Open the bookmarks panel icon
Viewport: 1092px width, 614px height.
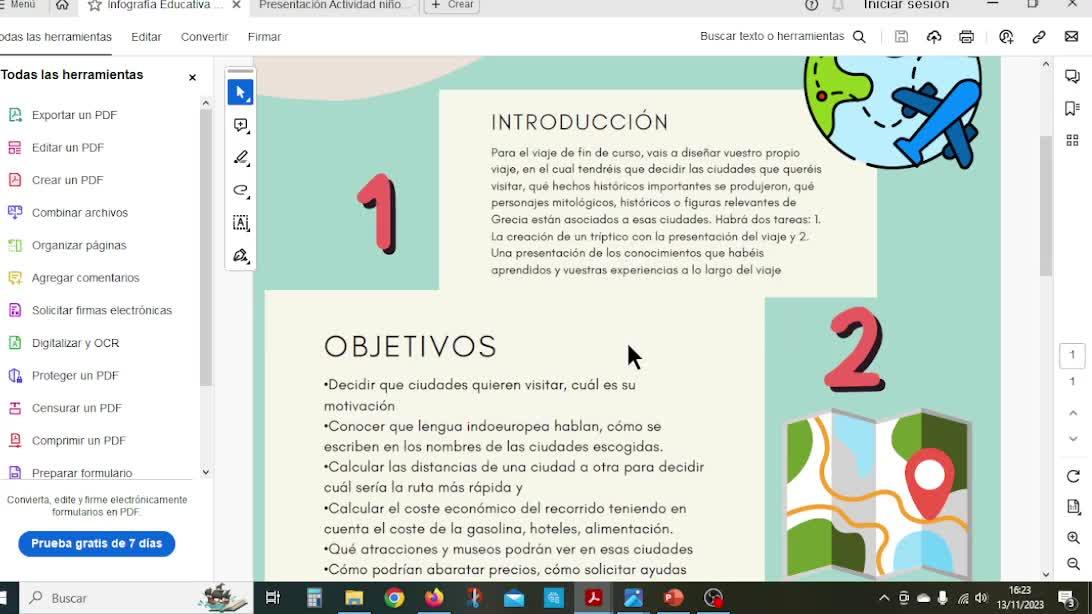[x=1072, y=108]
